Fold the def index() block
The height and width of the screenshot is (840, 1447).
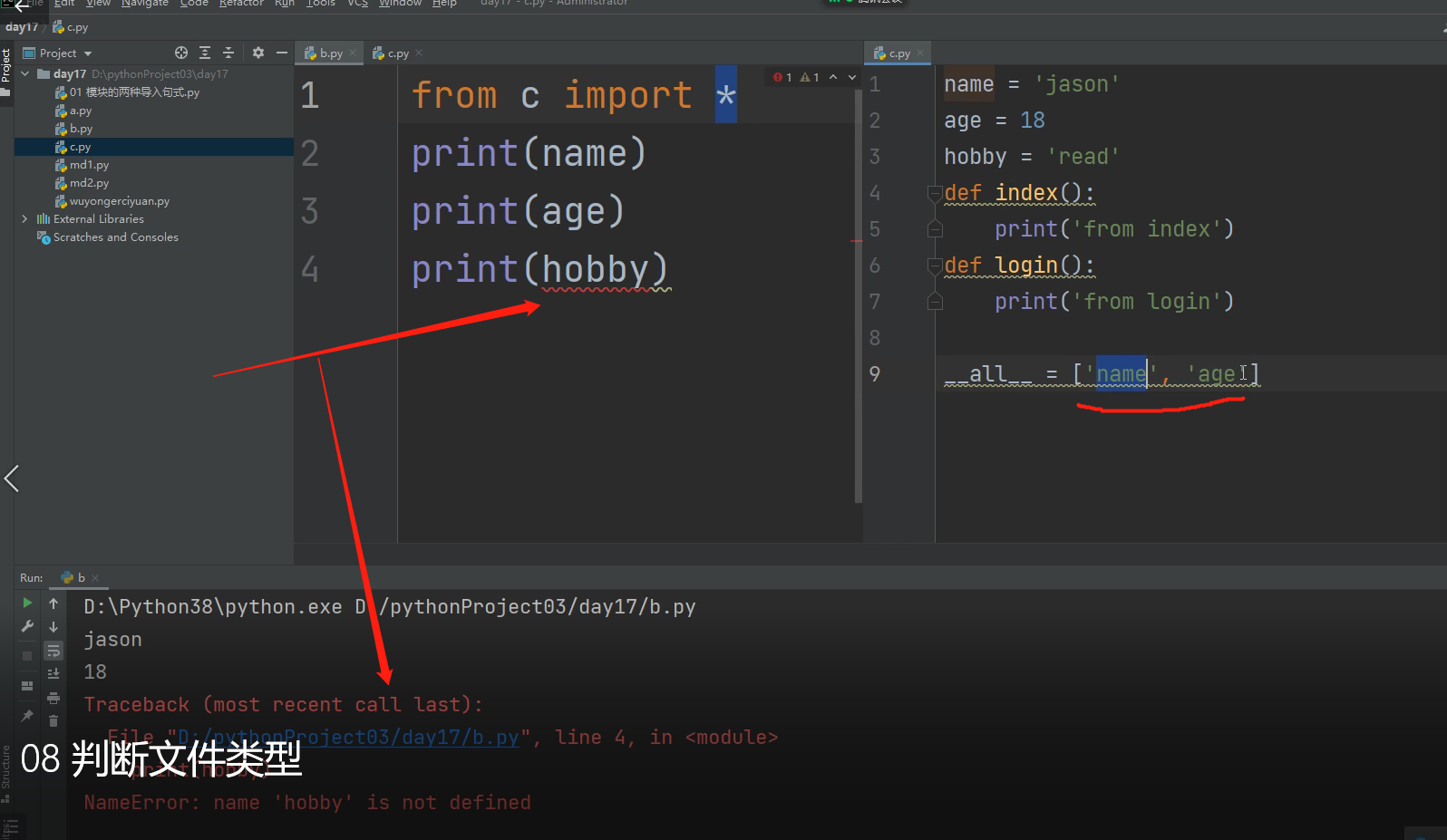coord(935,193)
